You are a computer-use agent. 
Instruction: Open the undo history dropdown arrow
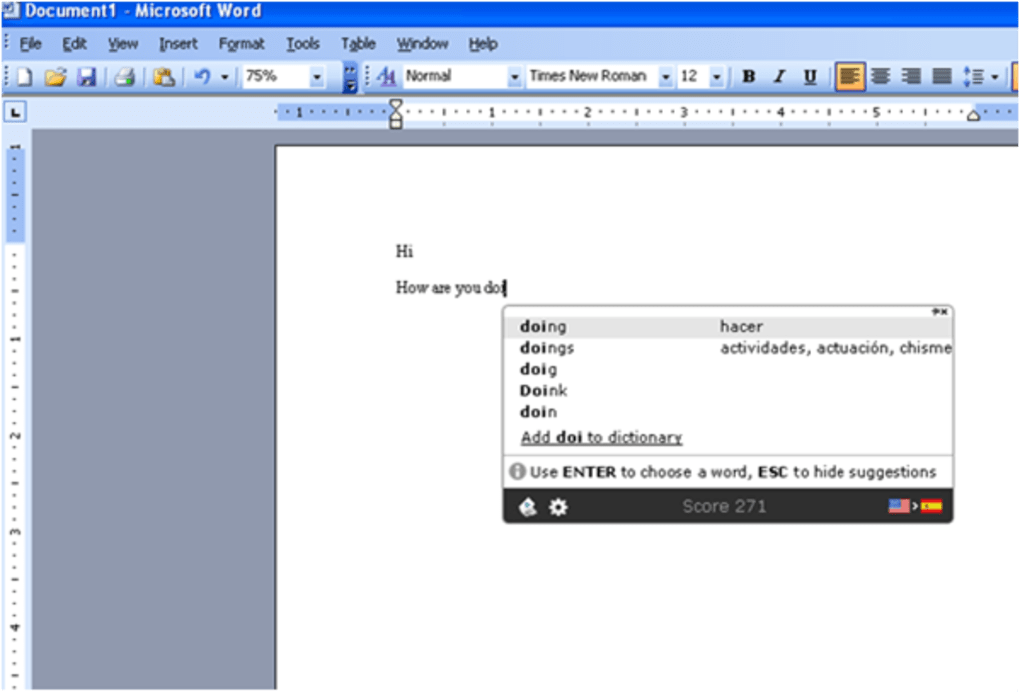pyautogui.click(x=224, y=77)
